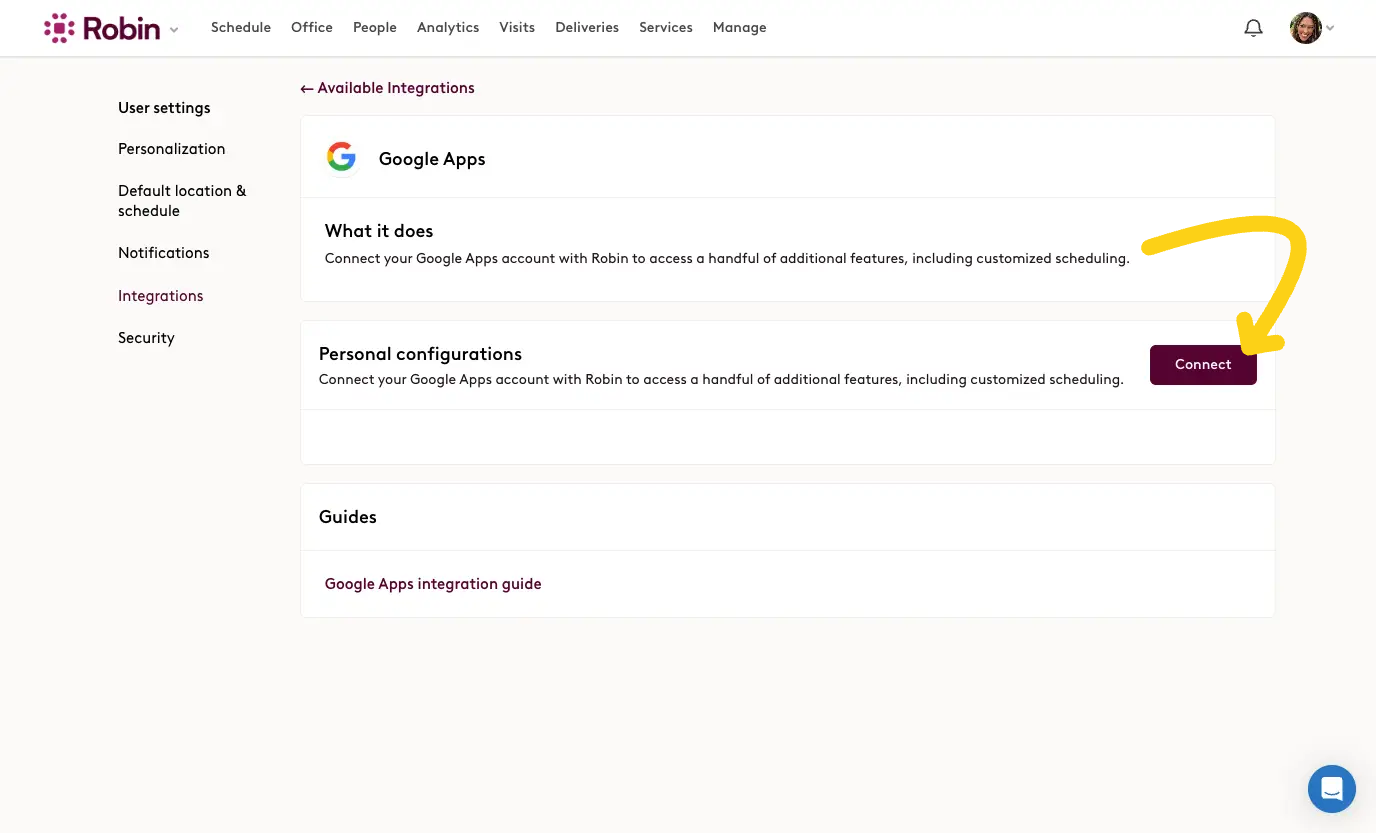Click the Google logo icon
The height and width of the screenshot is (833, 1376).
(341, 158)
